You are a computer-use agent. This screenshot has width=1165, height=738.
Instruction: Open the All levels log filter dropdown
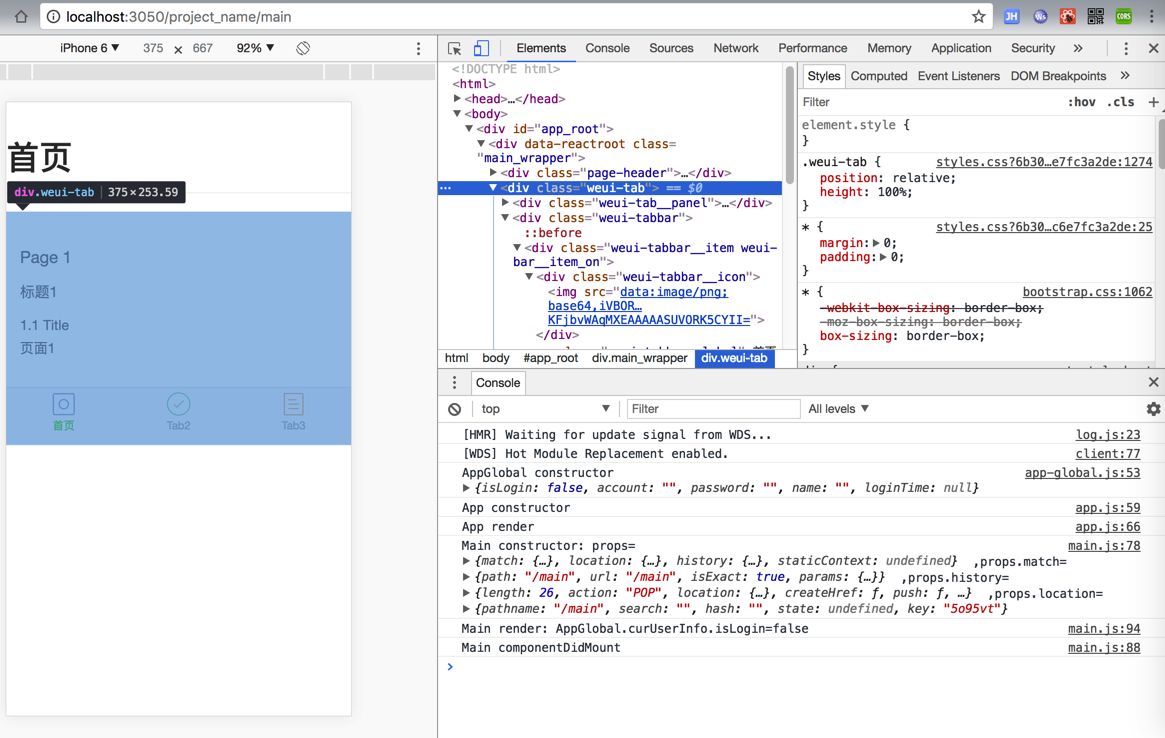tap(838, 409)
